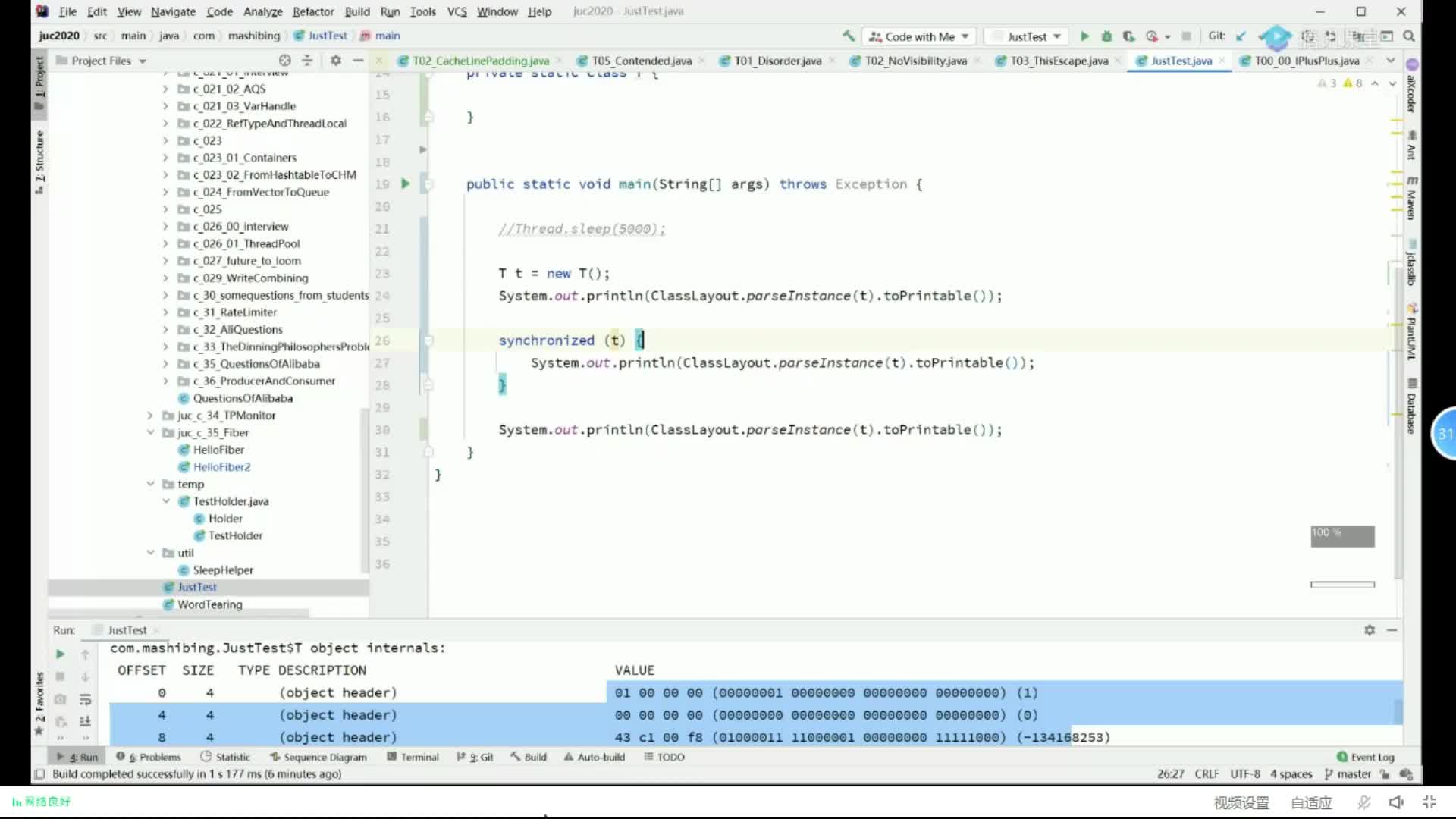Viewport: 1456px width, 819px height.
Task: Toggle the Structure side panel
Action: (39, 162)
